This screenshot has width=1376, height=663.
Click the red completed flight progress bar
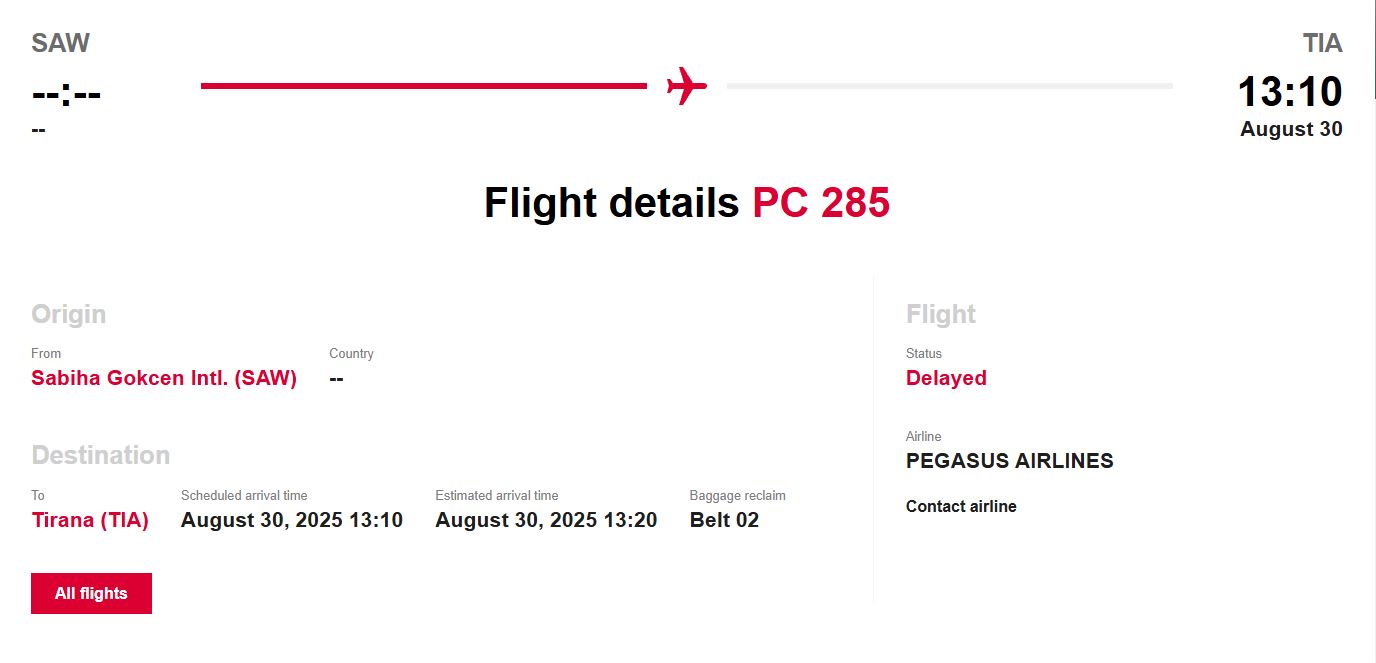(x=423, y=86)
